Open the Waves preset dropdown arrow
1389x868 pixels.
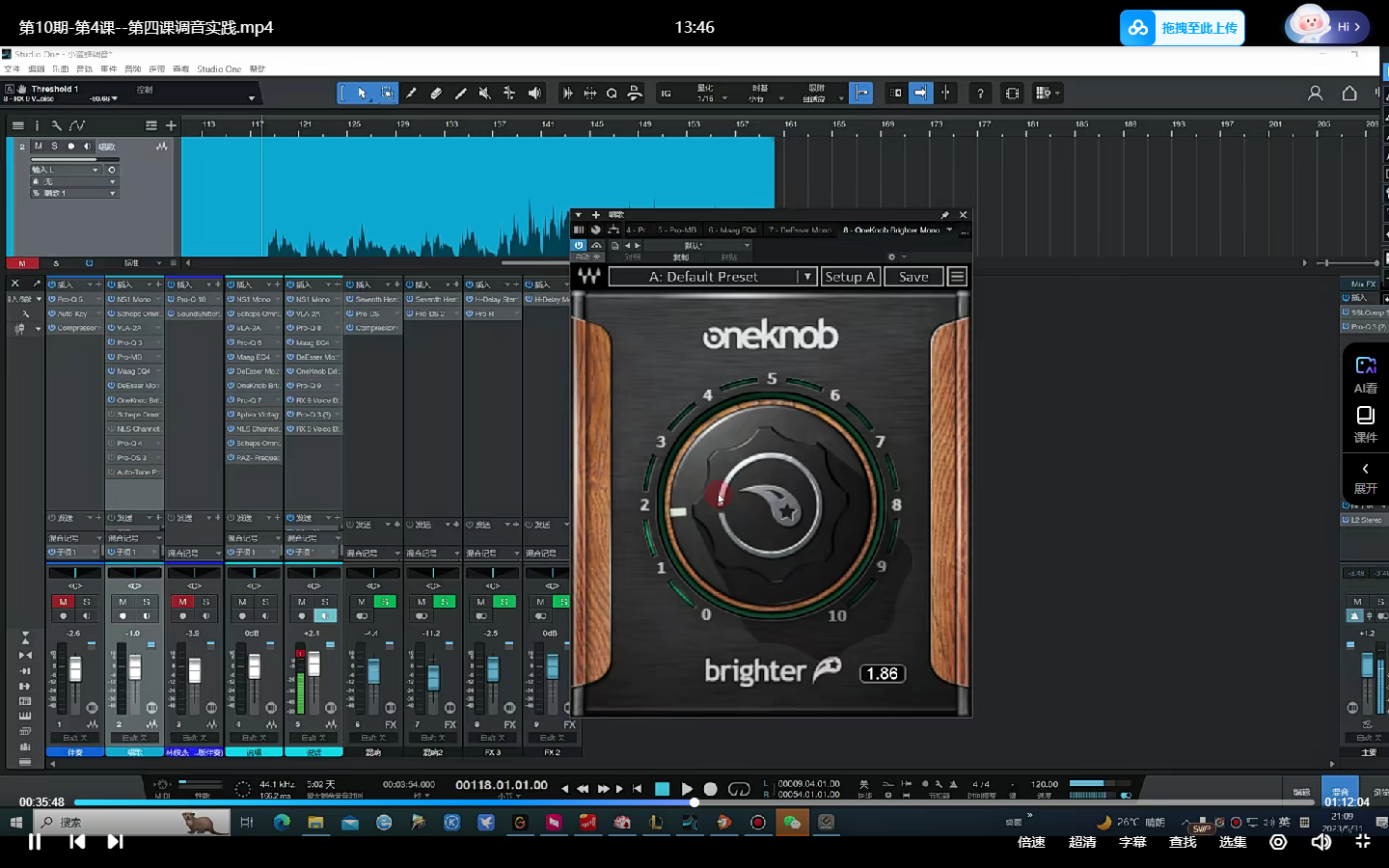point(807,277)
